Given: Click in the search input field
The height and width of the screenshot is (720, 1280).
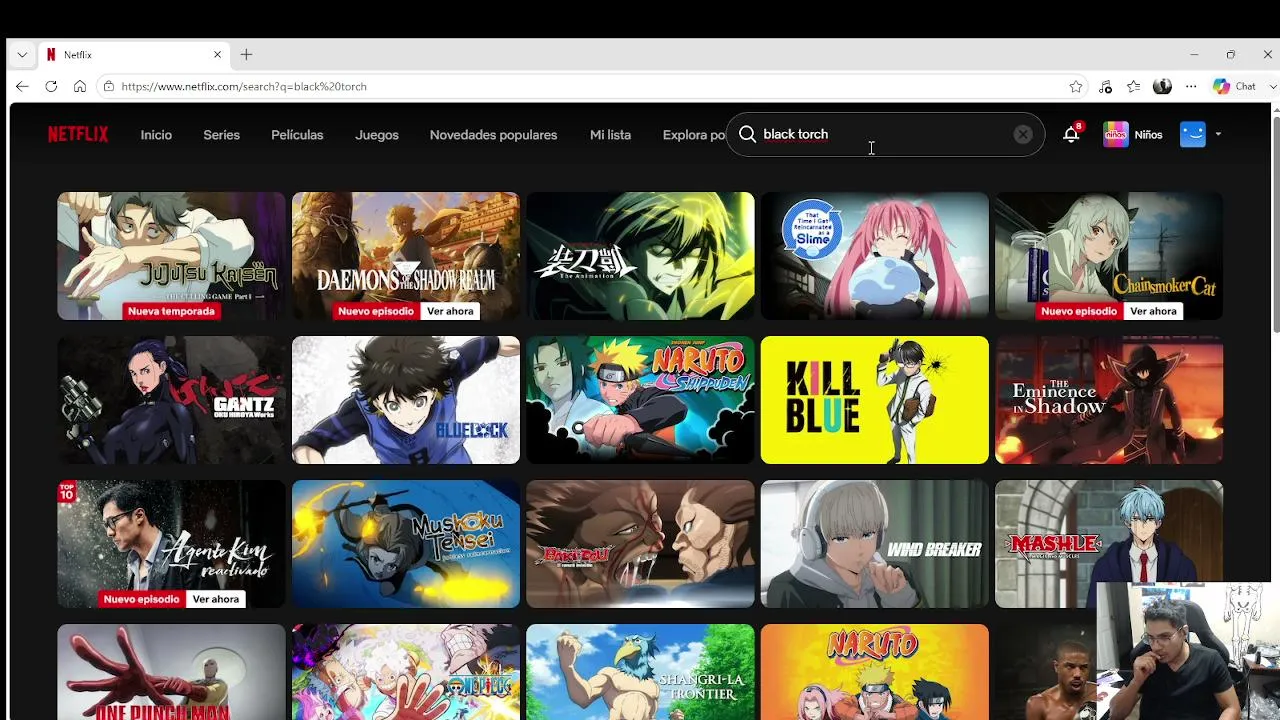Looking at the screenshot, I should [x=884, y=134].
